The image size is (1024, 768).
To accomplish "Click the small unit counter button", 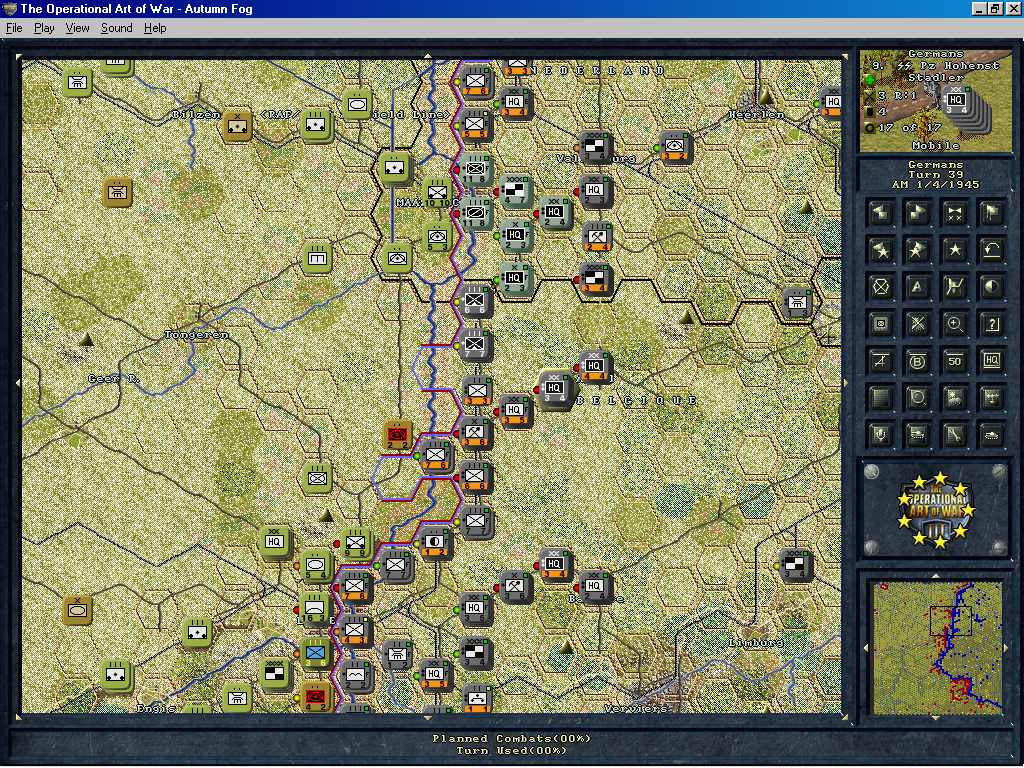I will coord(880,325).
